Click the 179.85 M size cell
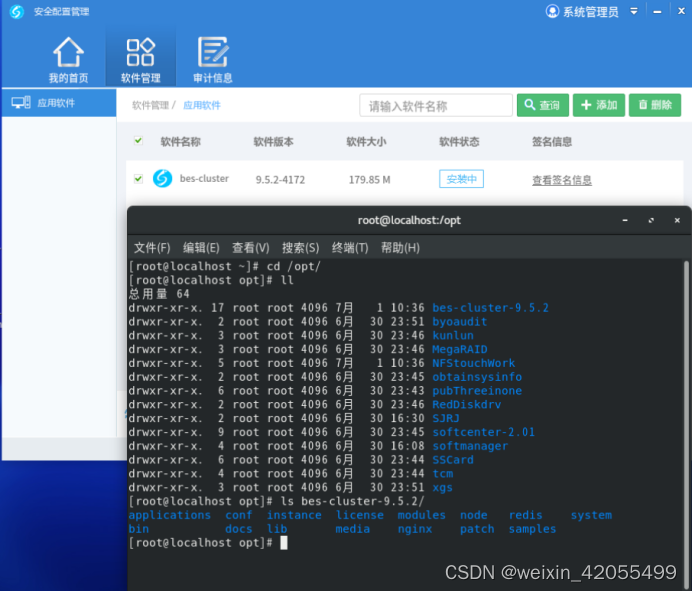693x592 pixels. tap(369, 180)
